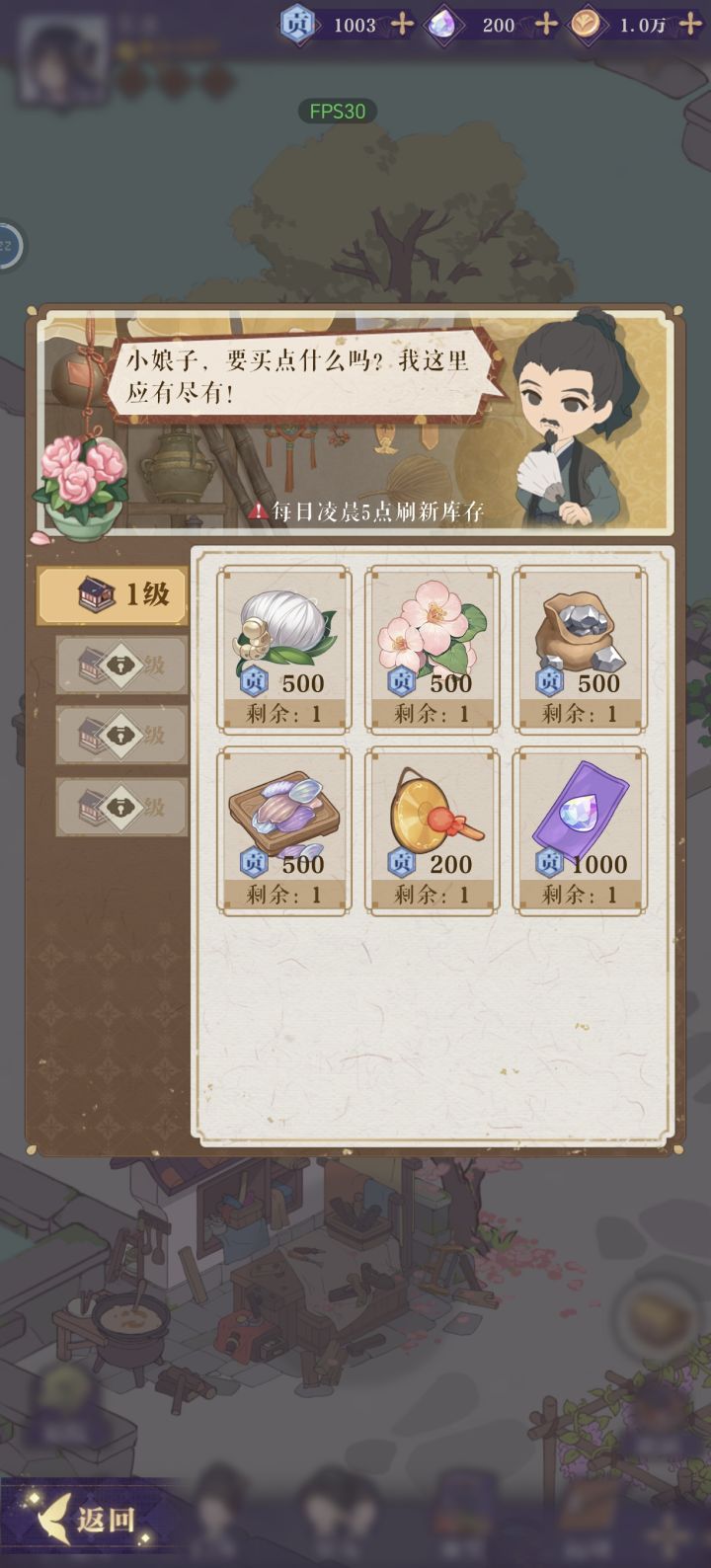Tap the last locked level tab
The image size is (711, 1568).
(121, 808)
